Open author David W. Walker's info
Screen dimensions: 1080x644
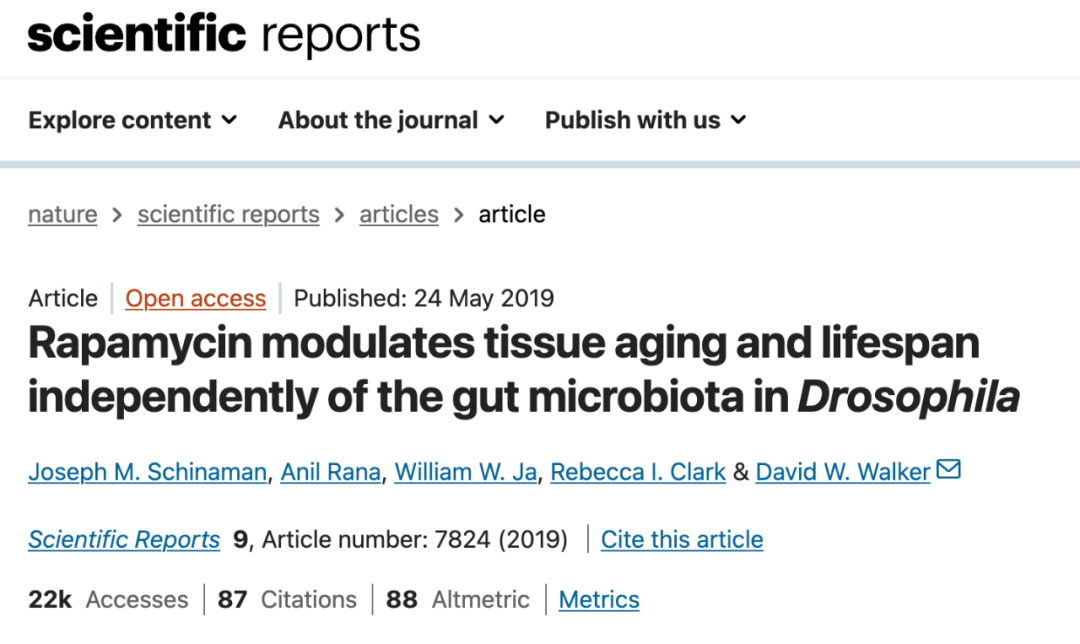point(843,472)
